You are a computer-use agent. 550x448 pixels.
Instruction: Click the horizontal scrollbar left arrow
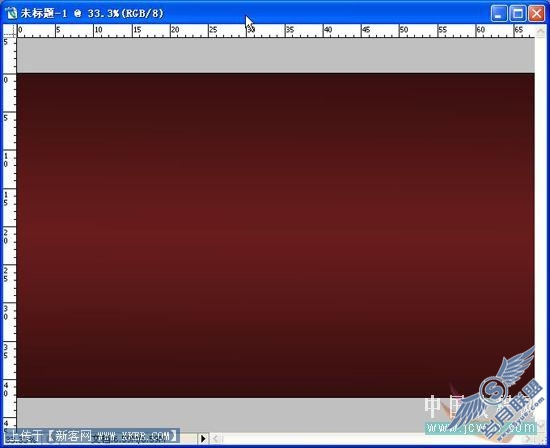click(x=216, y=438)
